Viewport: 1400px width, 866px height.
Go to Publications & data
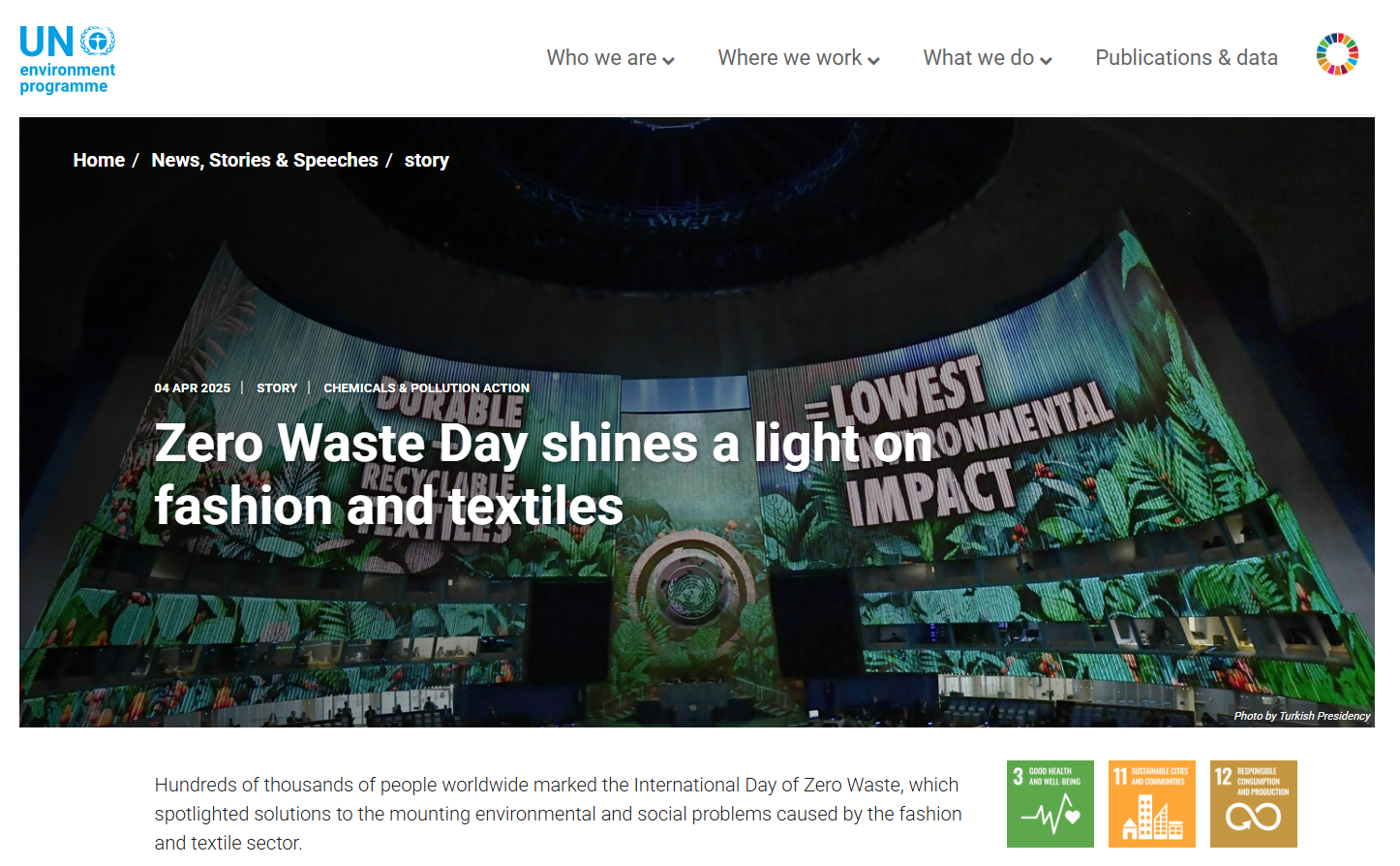(1186, 58)
